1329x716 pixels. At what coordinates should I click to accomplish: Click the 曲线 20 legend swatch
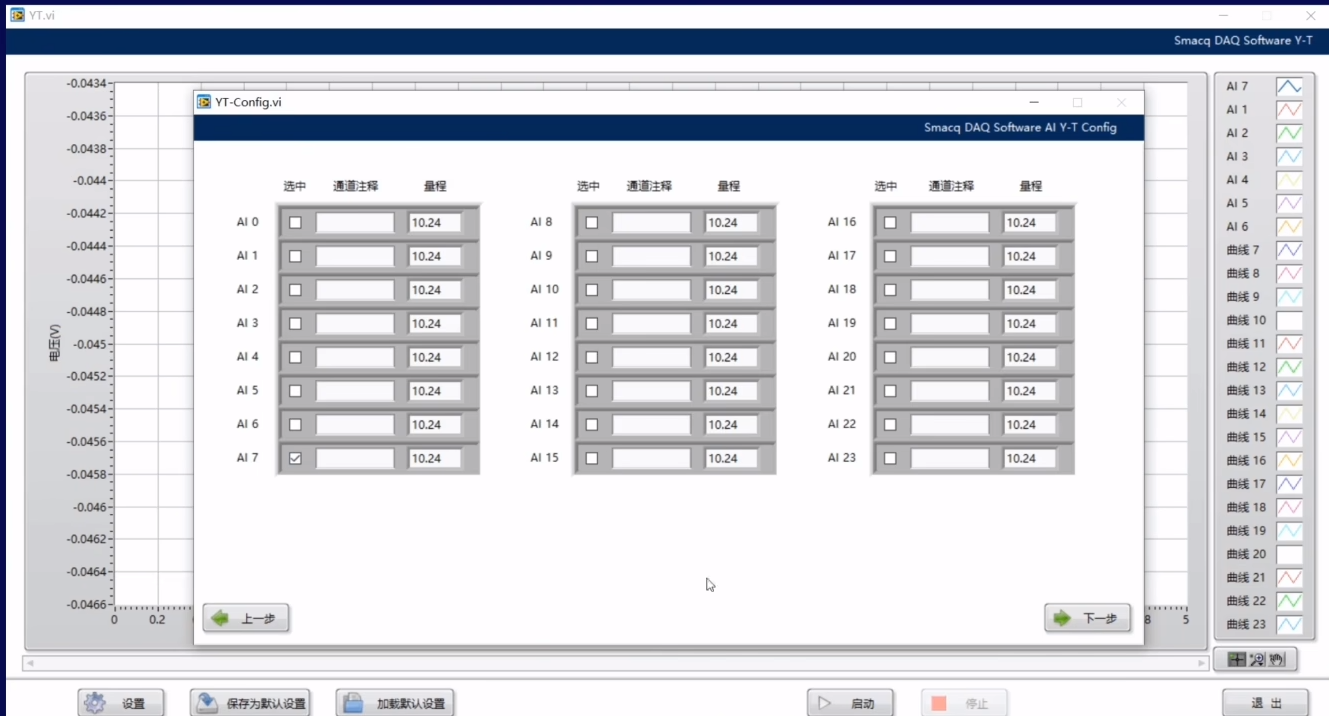click(1289, 554)
